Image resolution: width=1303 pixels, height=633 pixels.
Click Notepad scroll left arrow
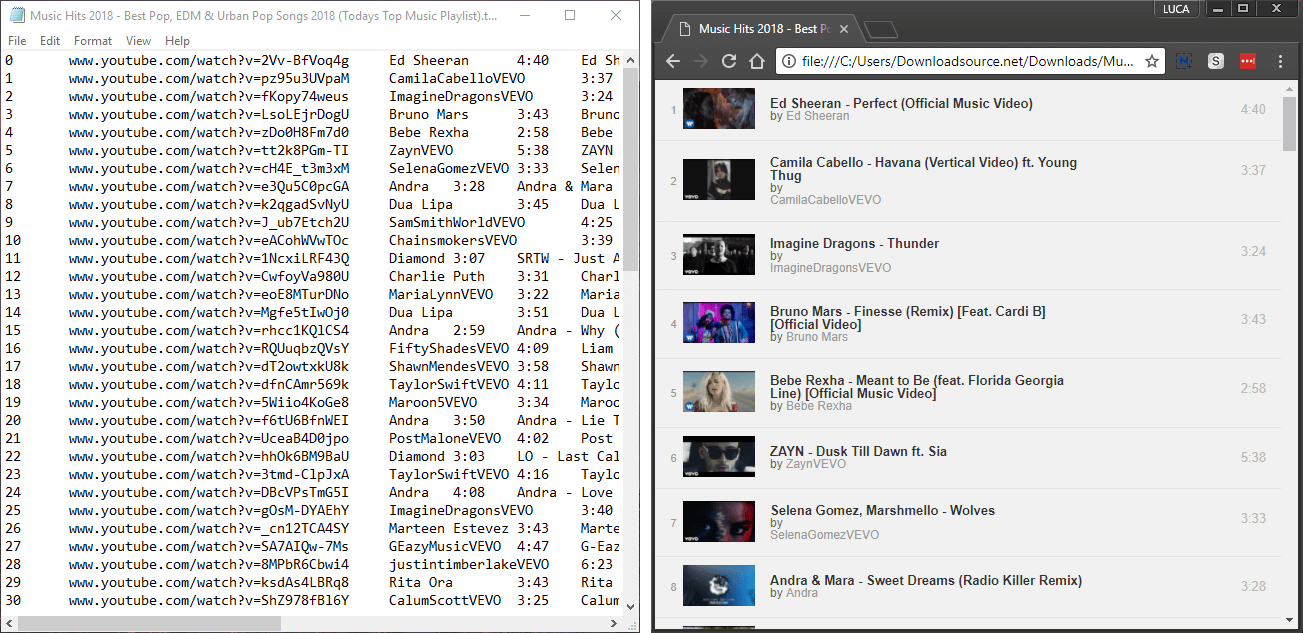tap(9, 623)
